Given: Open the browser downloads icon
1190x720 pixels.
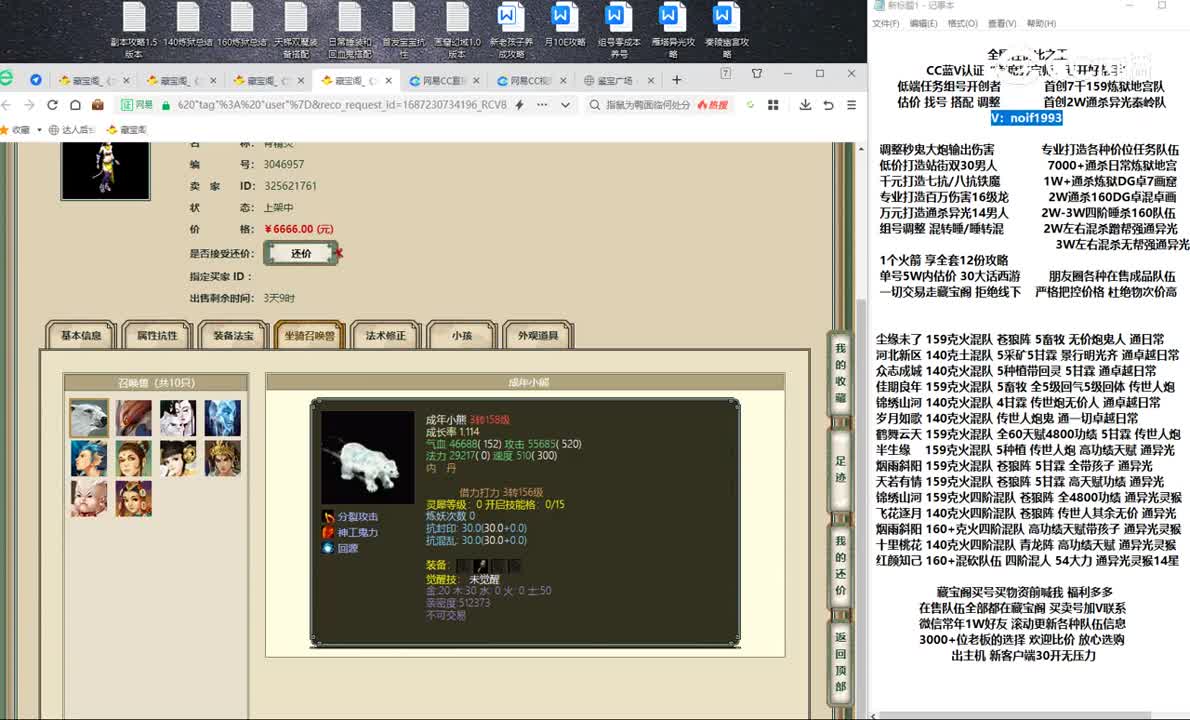Looking at the screenshot, I should click(x=805, y=105).
